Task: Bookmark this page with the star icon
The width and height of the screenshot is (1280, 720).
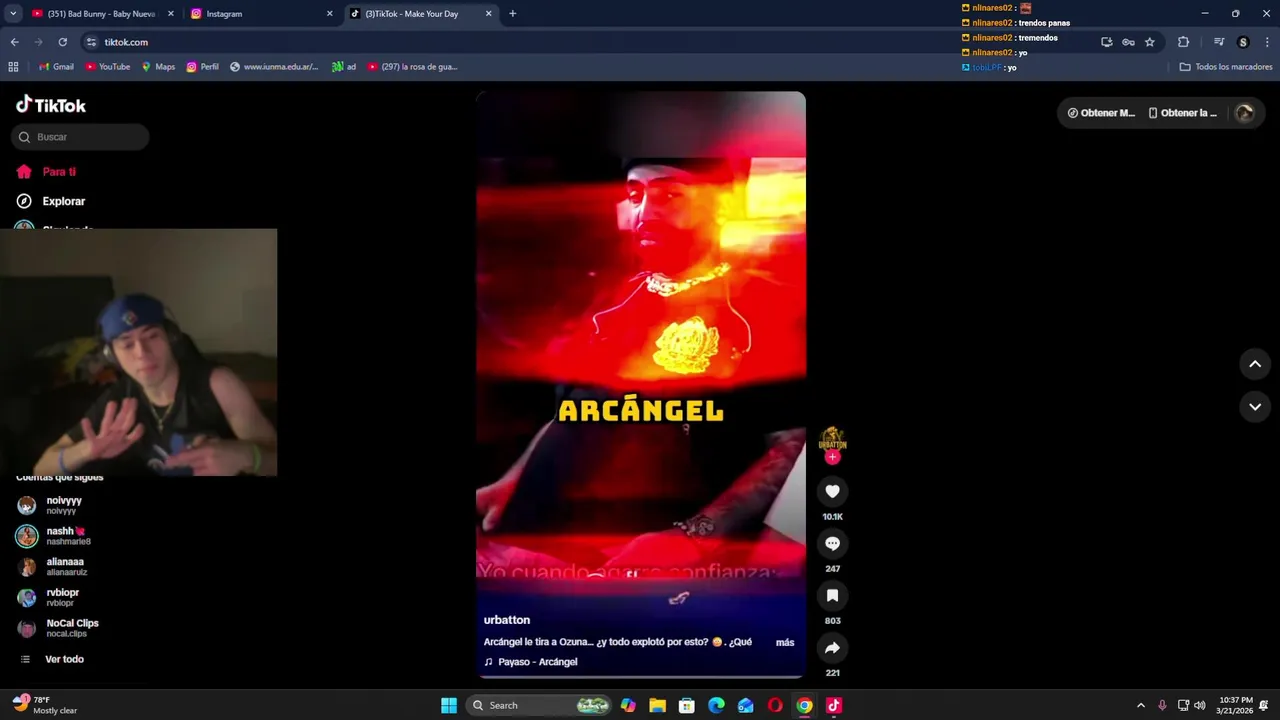Action: [x=1150, y=42]
